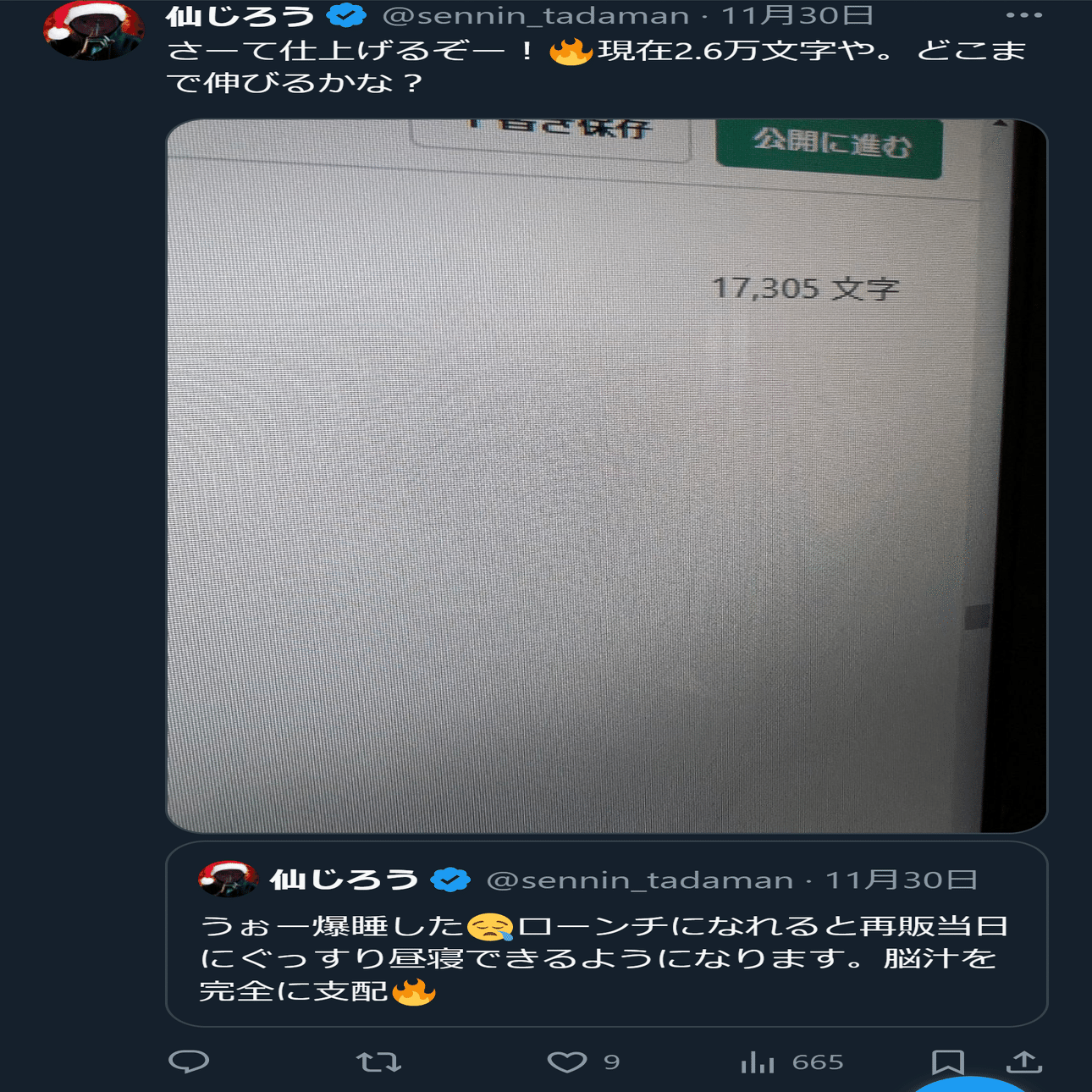
Task: Open the attached photo showing 17,305 文字
Action: (x=607, y=476)
